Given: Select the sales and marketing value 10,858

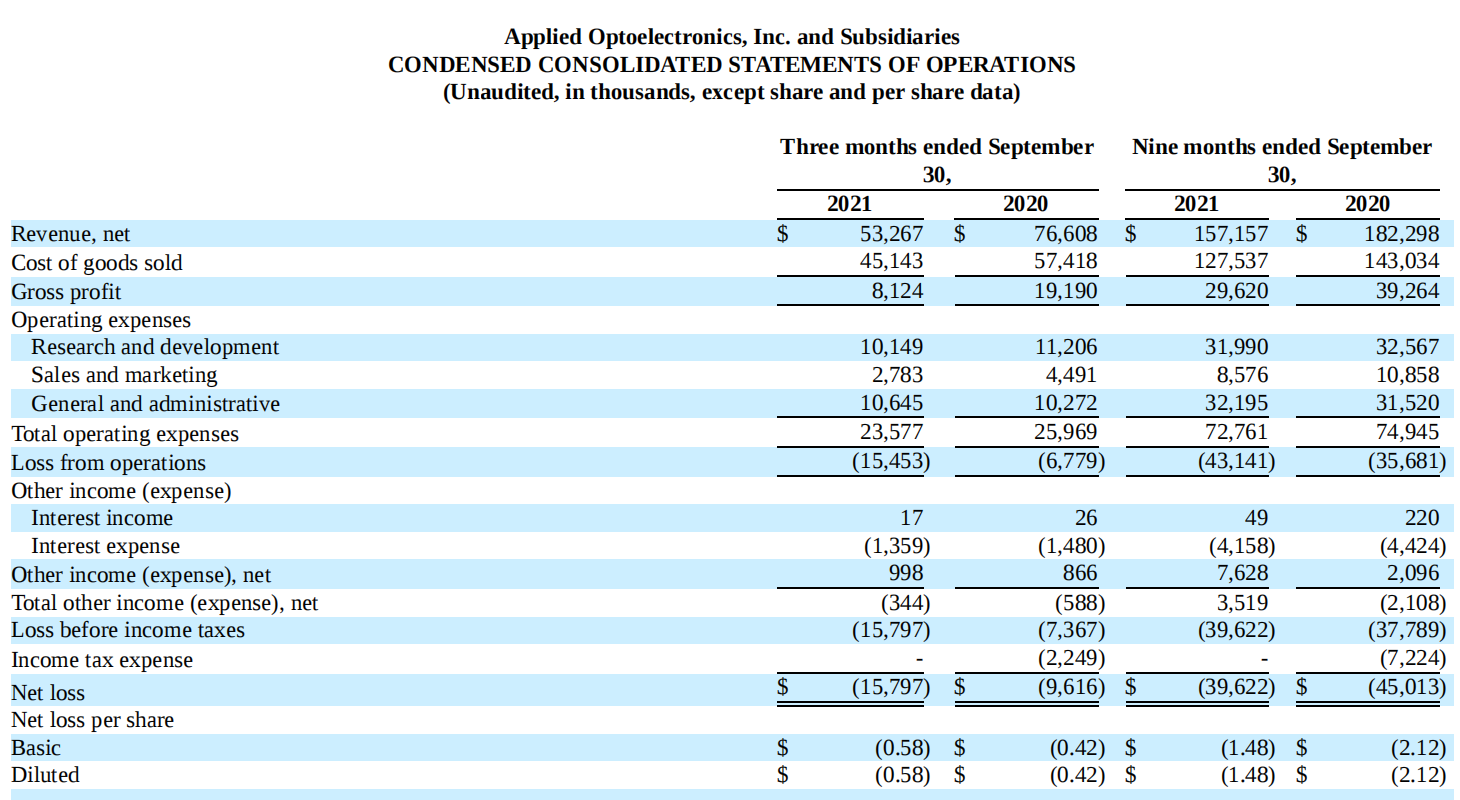Looking at the screenshot, I should pyautogui.click(x=1408, y=375).
